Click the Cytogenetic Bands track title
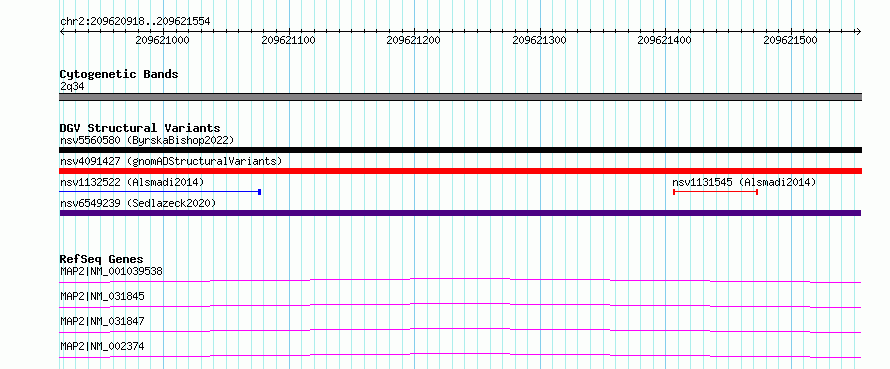The height and width of the screenshot is (369, 890). tap(119, 74)
